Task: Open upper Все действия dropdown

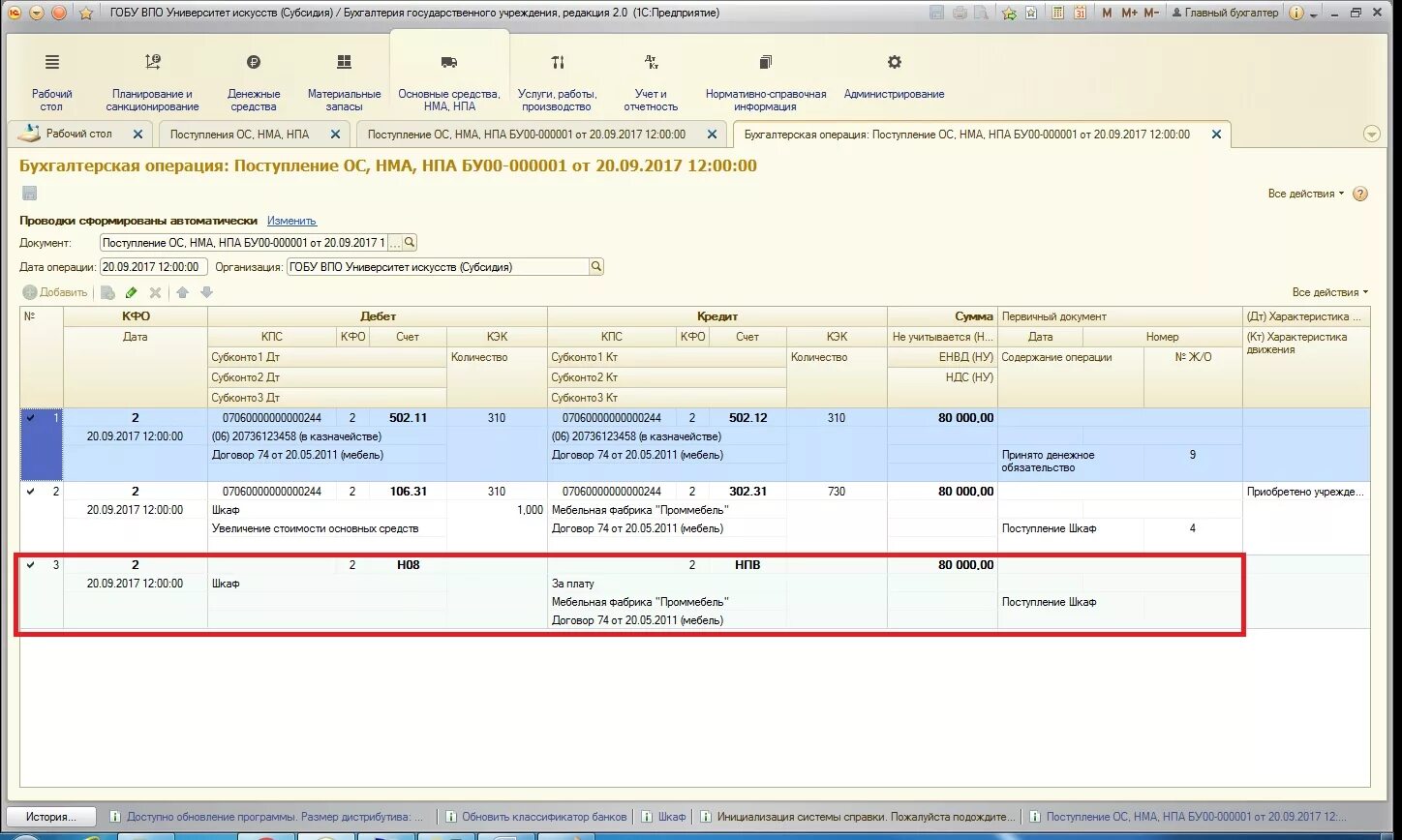Action: coord(1305,194)
